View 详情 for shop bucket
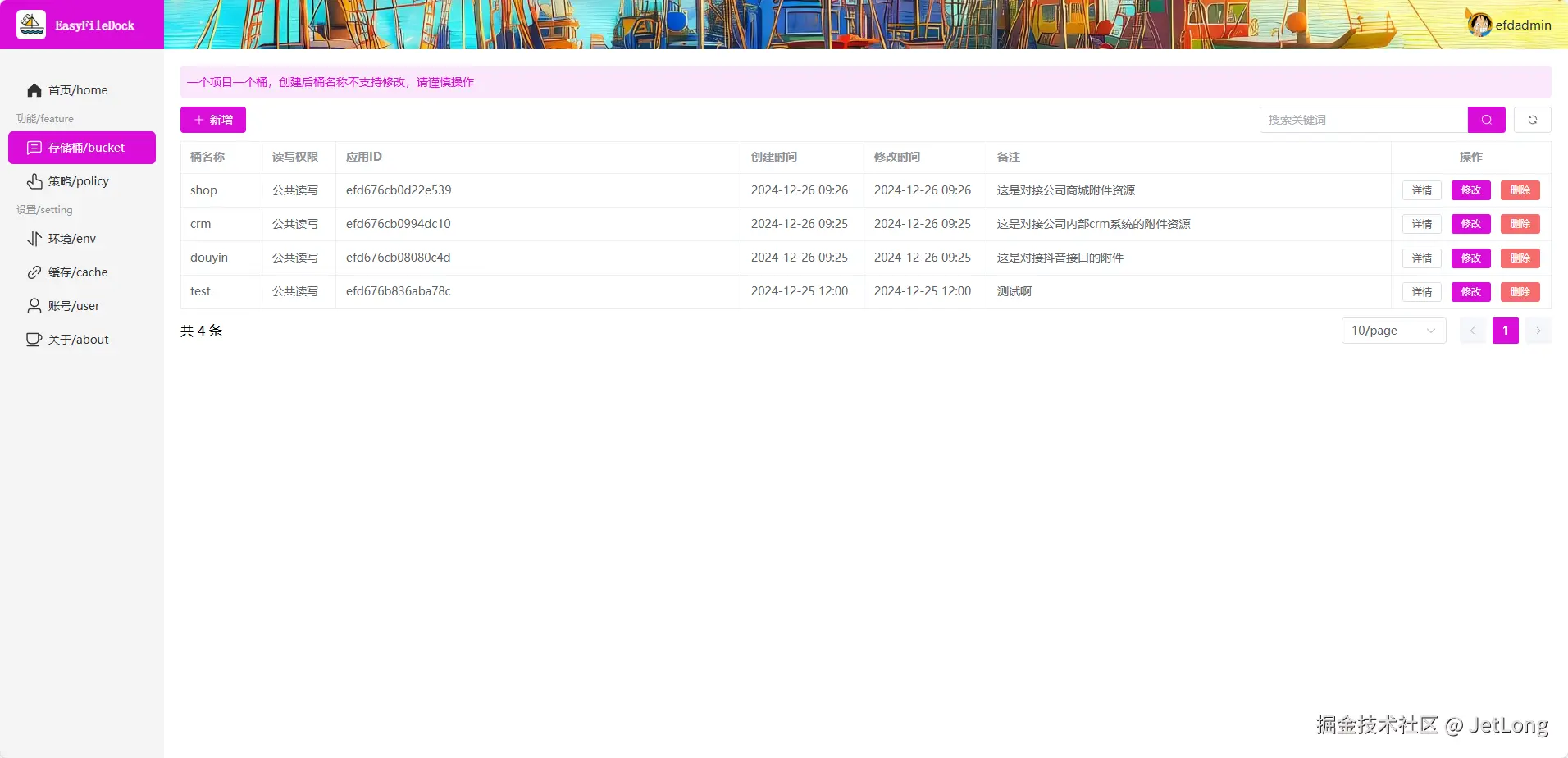 [1422, 190]
